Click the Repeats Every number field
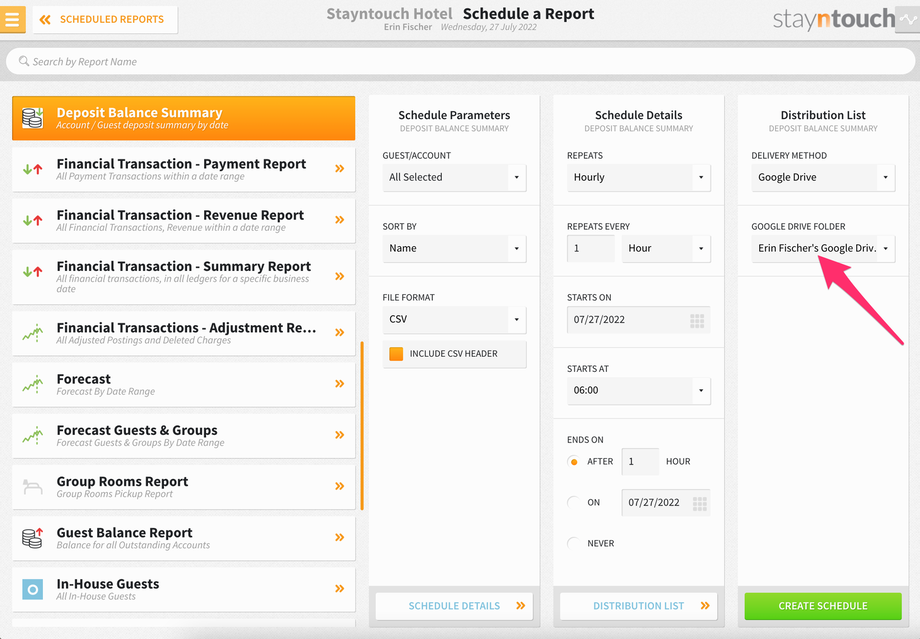The width and height of the screenshot is (920, 639). pyautogui.click(x=591, y=248)
